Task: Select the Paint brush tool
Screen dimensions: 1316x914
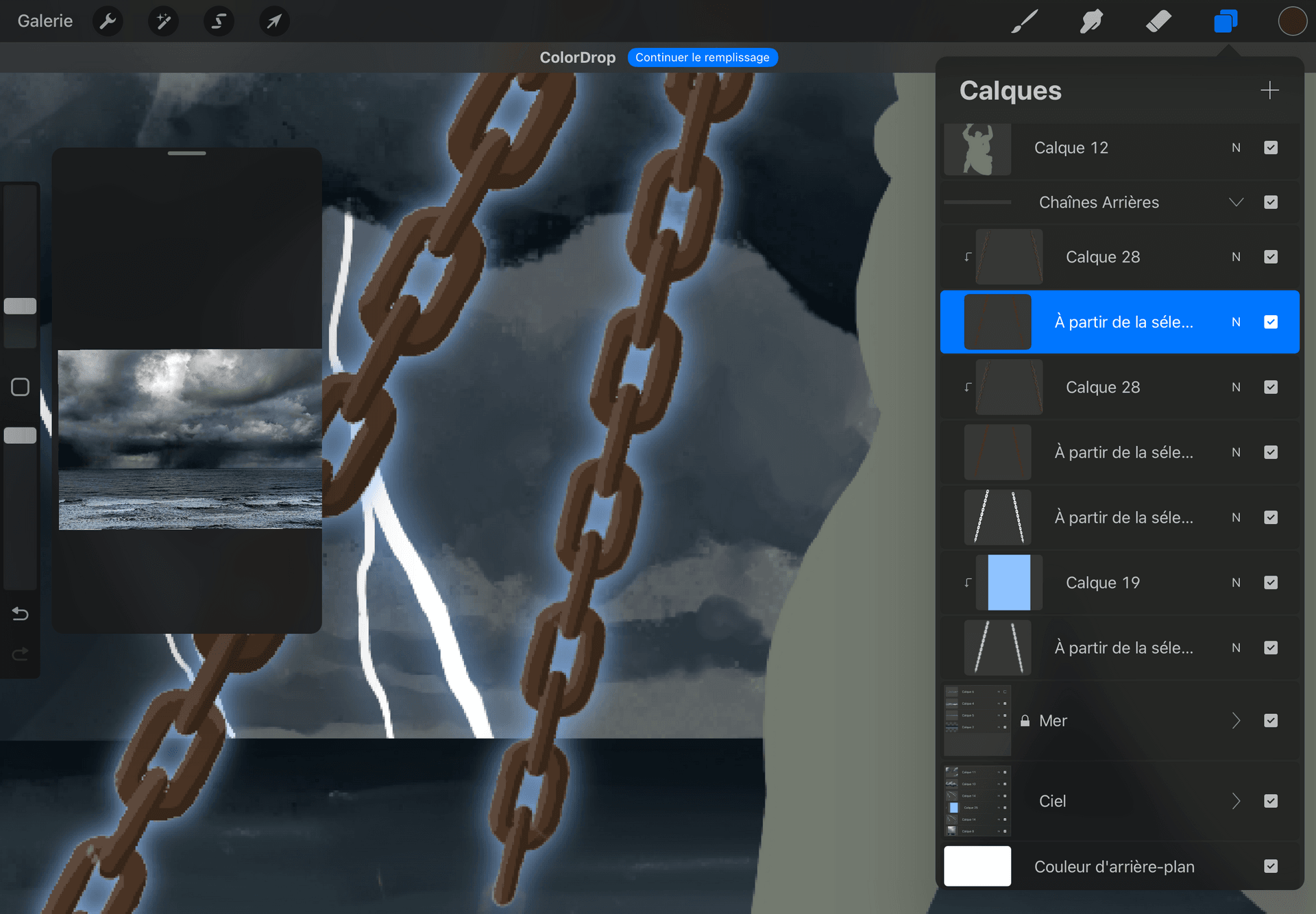Action: pyautogui.click(x=1025, y=21)
